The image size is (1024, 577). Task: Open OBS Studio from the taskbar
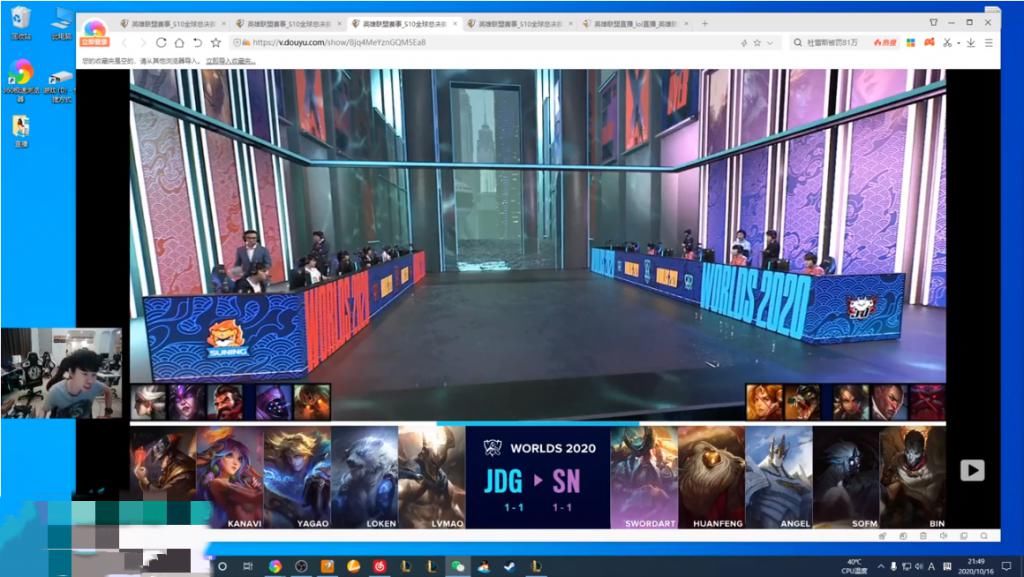click(x=301, y=566)
